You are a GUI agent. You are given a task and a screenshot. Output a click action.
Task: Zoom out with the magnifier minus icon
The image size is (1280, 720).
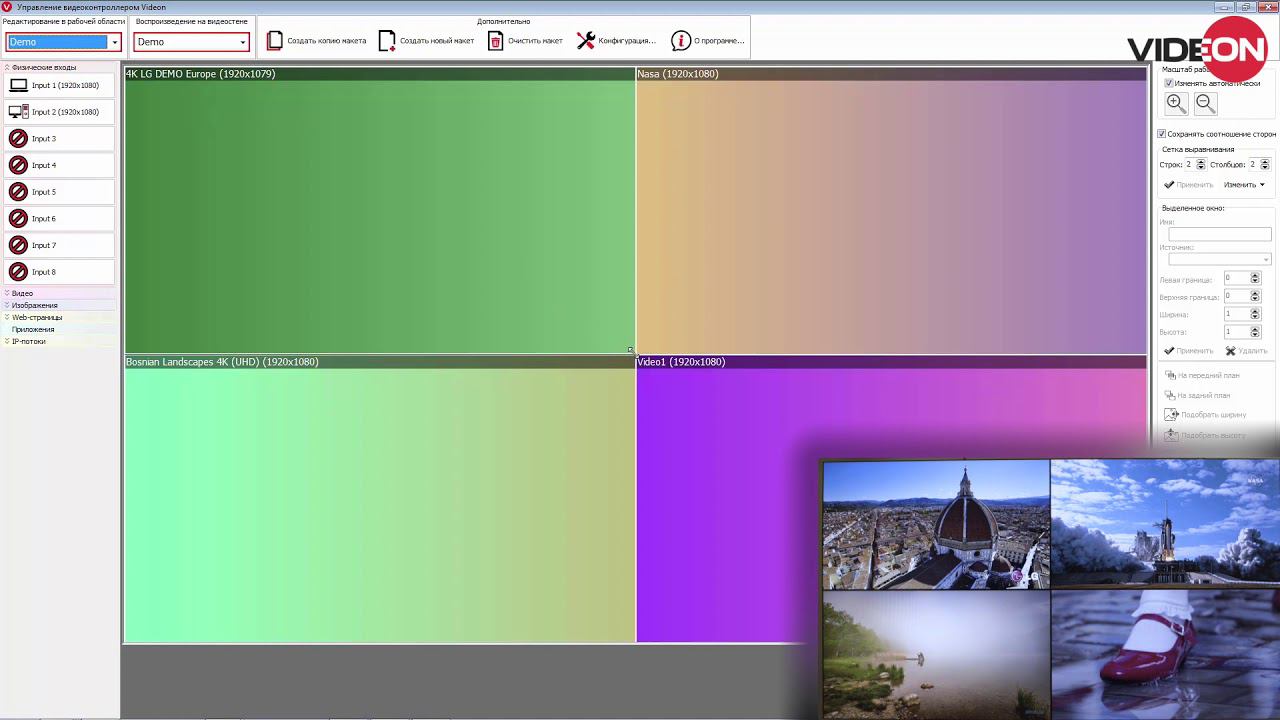coord(1205,103)
